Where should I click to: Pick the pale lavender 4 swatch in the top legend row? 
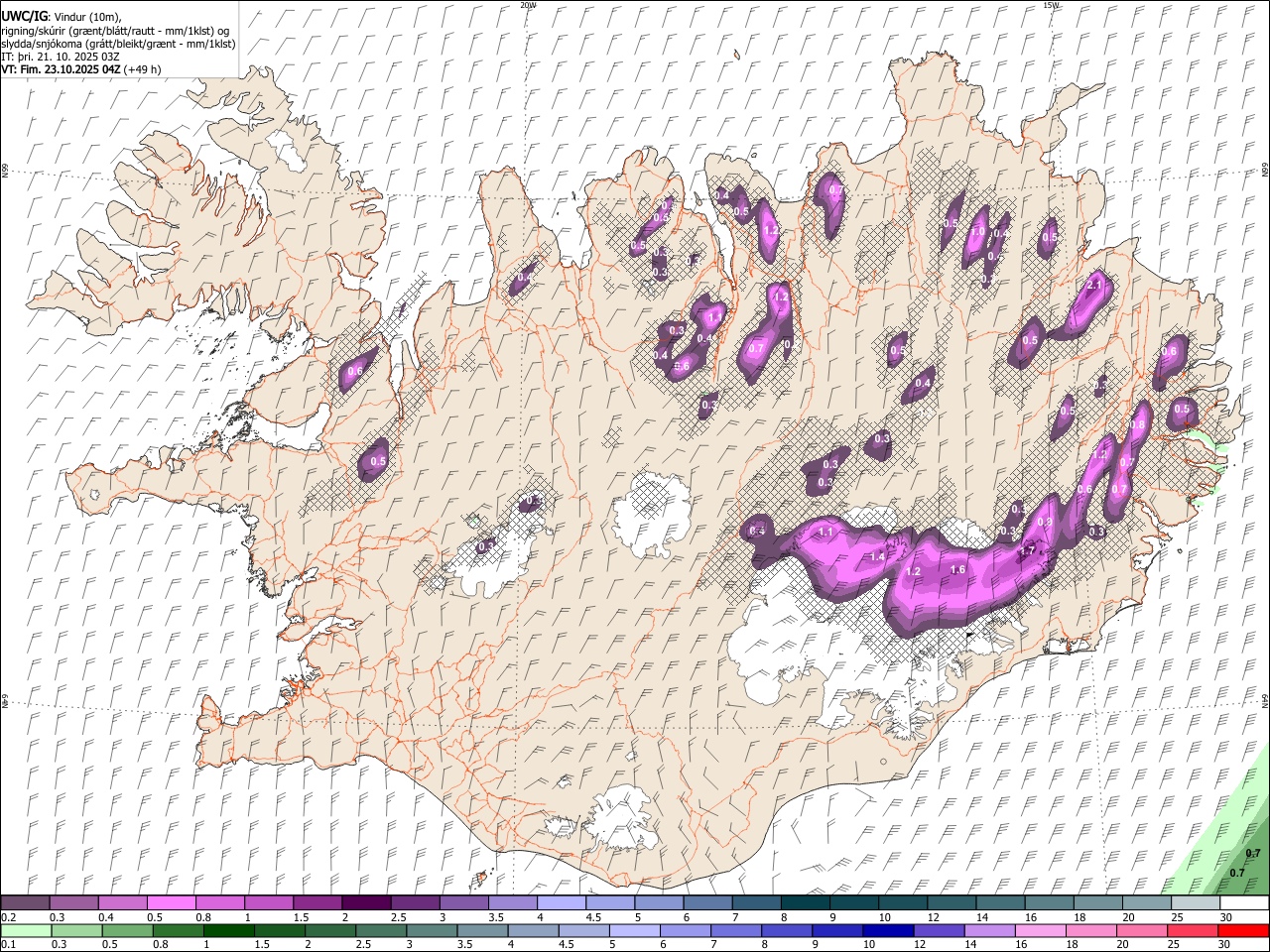tap(561, 903)
